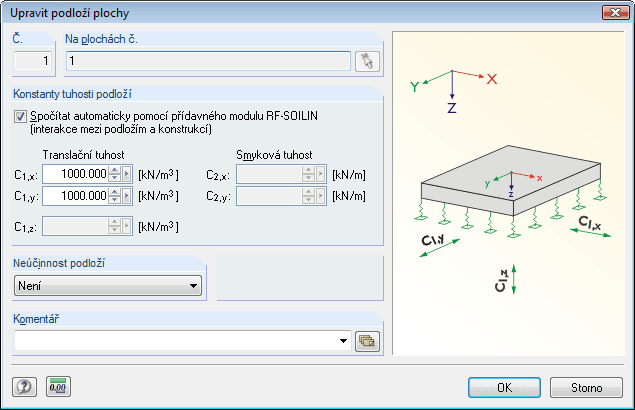Open the units and decimal places icon
The height and width of the screenshot is (410, 635).
click(58, 387)
